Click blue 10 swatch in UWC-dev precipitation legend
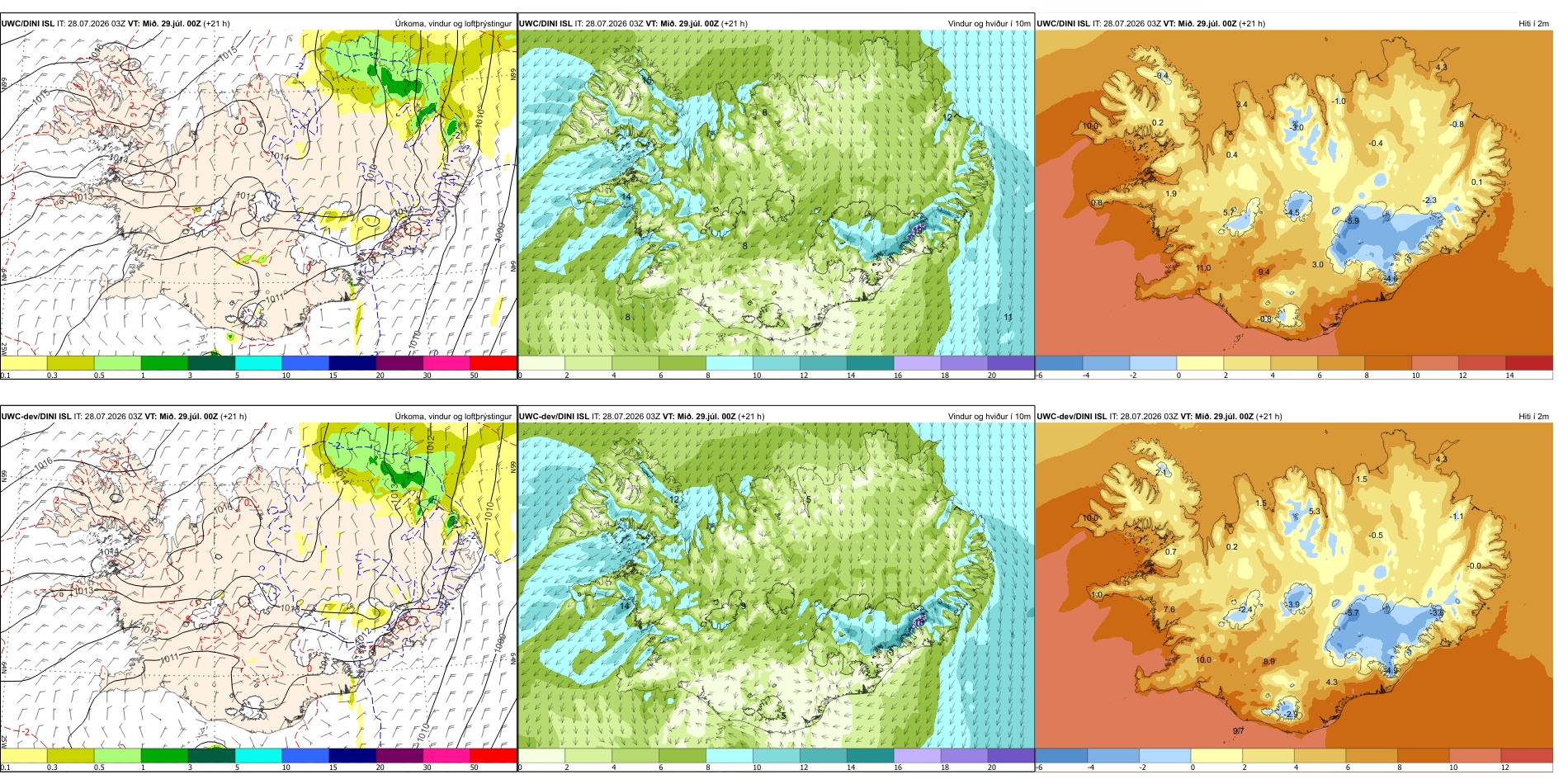 (x=305, y=755)
